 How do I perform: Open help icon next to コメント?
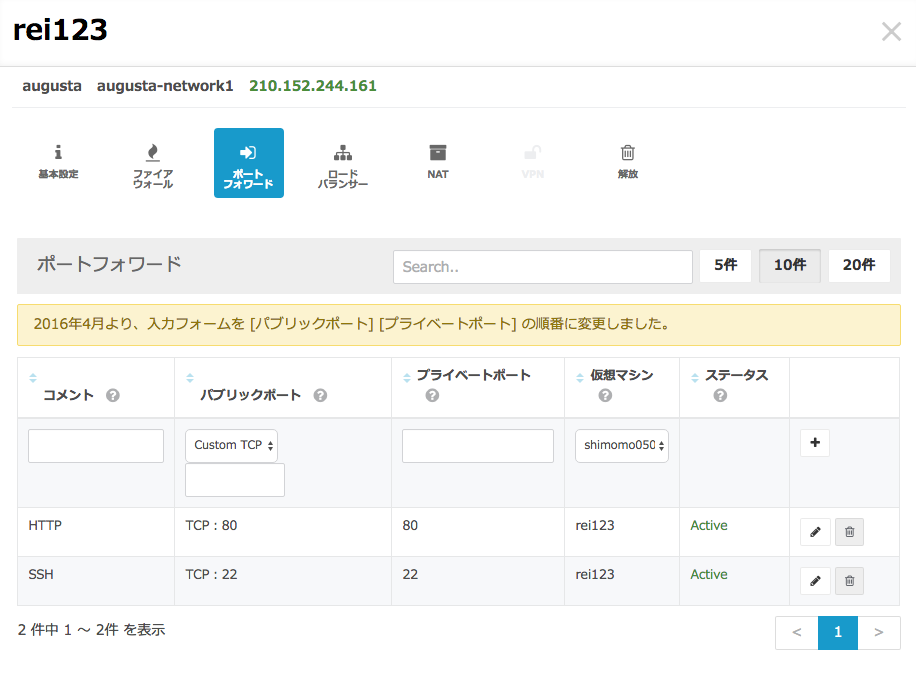coord(113,396)
